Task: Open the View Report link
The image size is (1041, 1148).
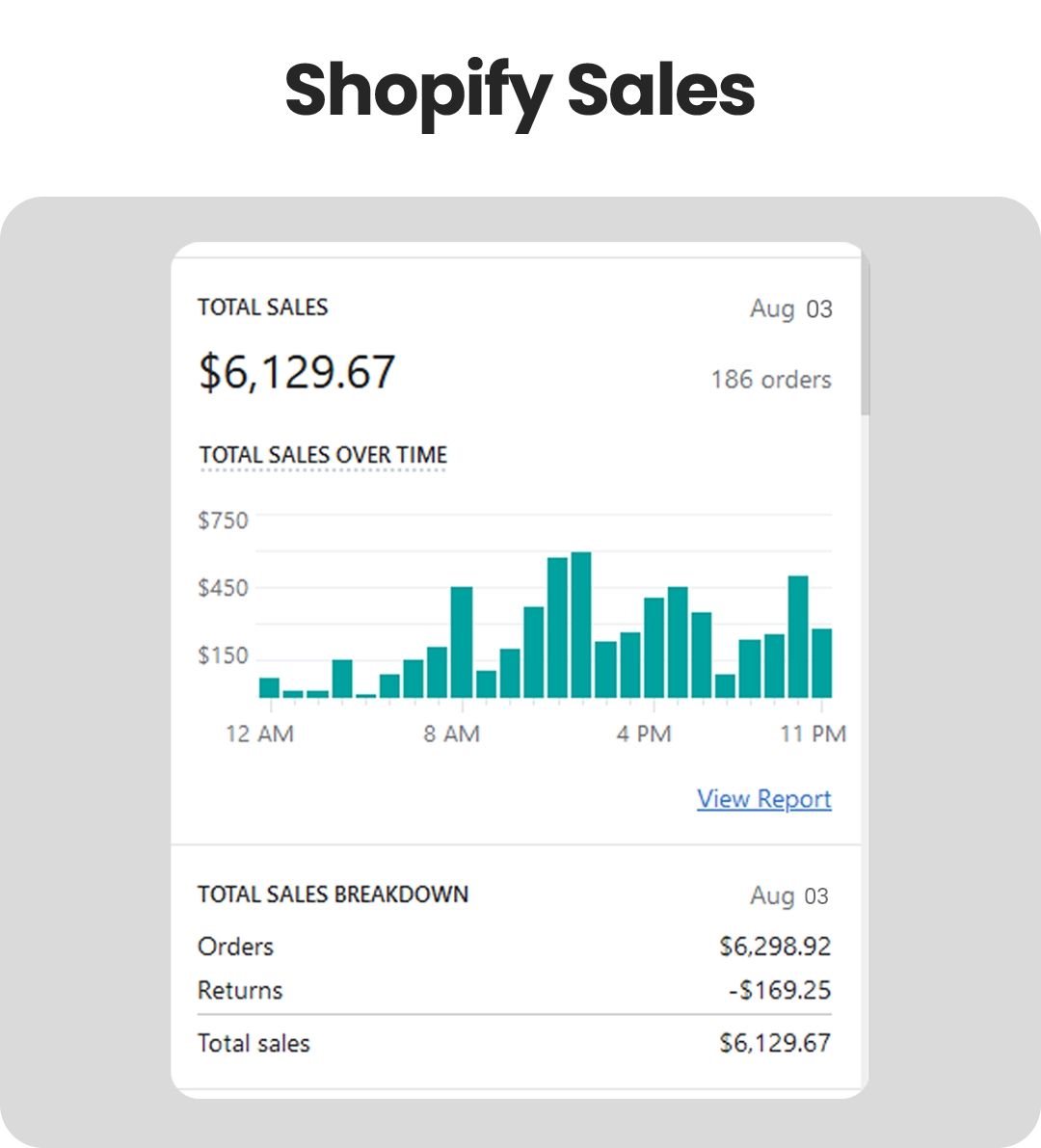Action: point(763,799)
